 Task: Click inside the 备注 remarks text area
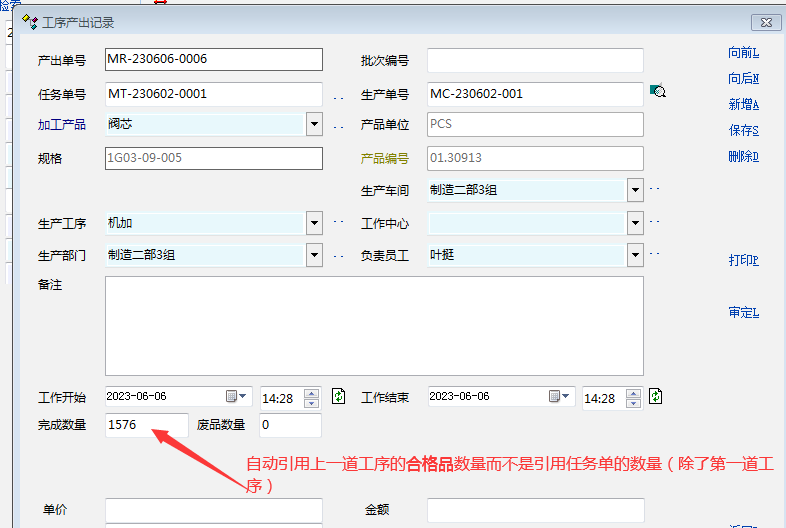click(373, 325)
